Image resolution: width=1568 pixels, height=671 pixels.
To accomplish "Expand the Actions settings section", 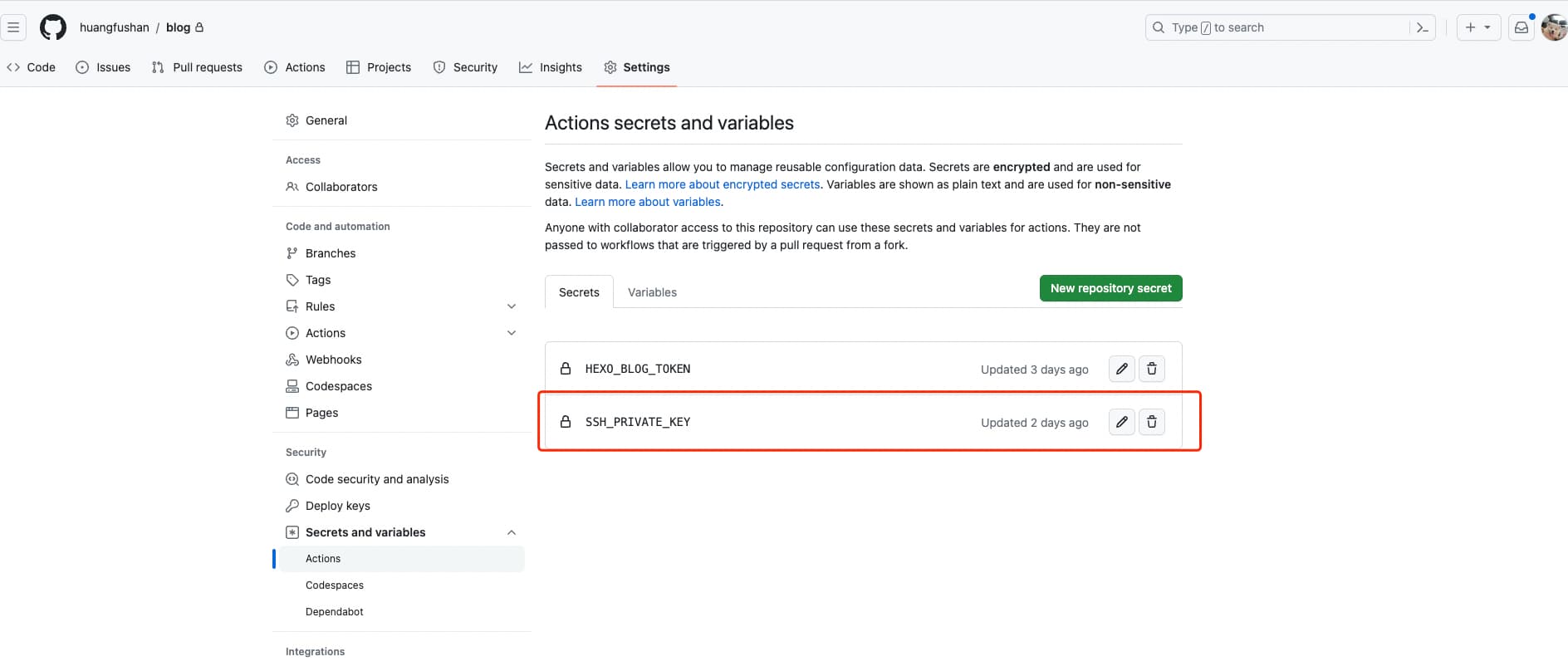I will click(x=512, y=333).
